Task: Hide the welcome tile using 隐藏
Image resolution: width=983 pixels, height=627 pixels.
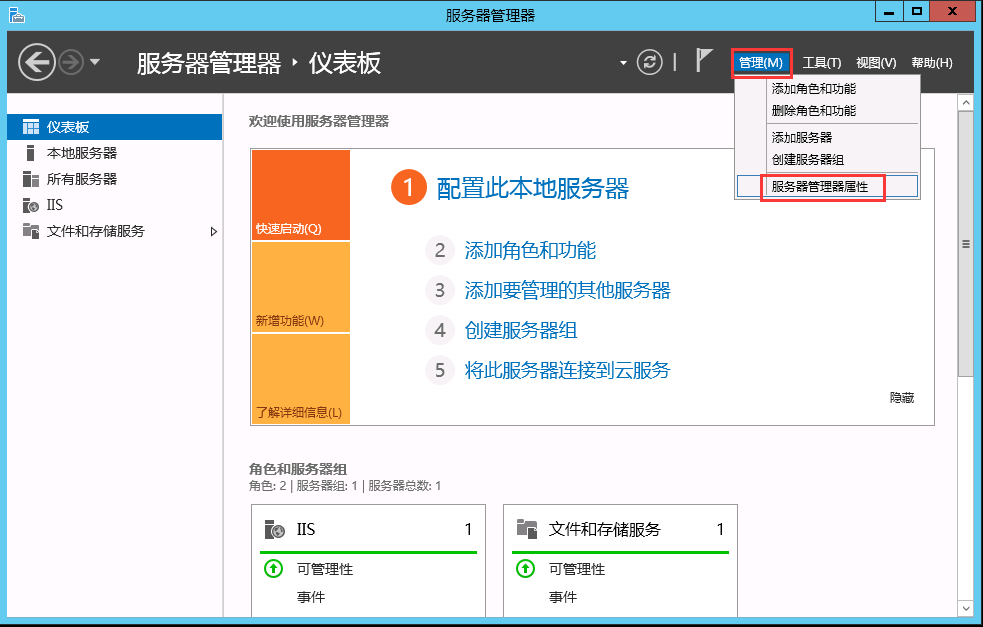Action: coord(901,397)
